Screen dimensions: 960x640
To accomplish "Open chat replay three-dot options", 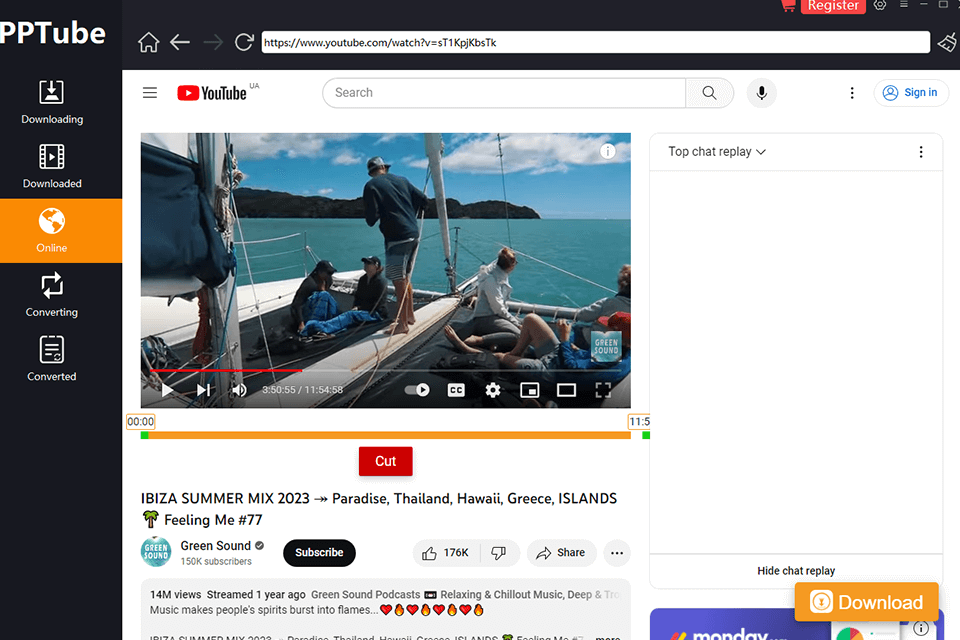I will click(921, 152).
